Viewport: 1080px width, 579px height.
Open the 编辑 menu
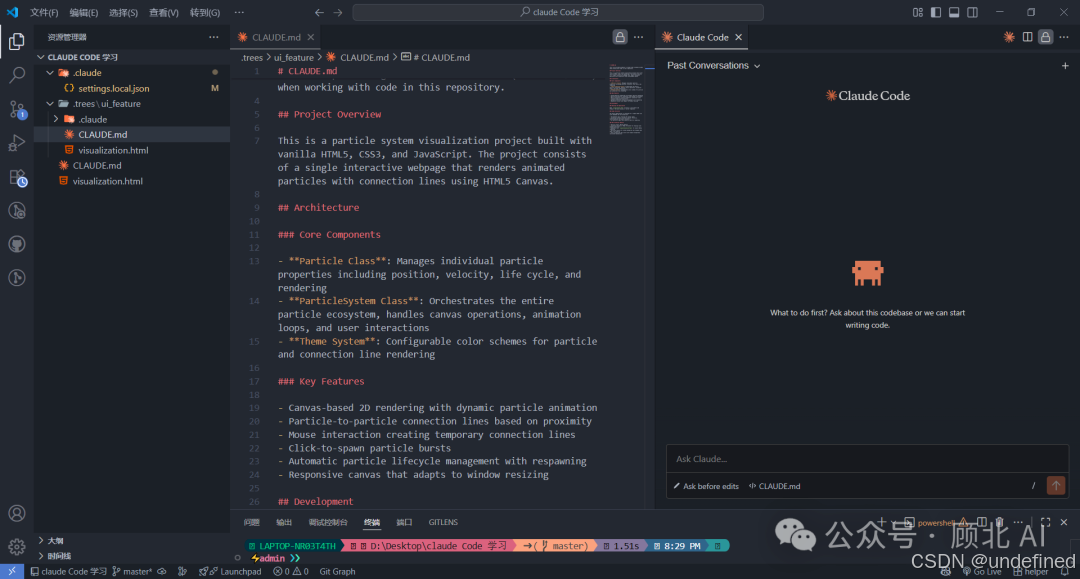coord(83,12)
